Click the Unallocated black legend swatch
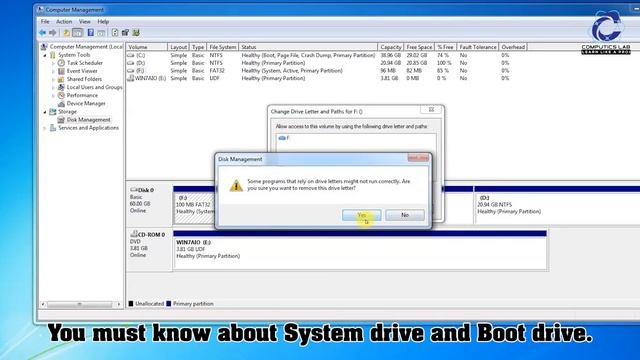This screenshot has height=360, width=640. 131,304
